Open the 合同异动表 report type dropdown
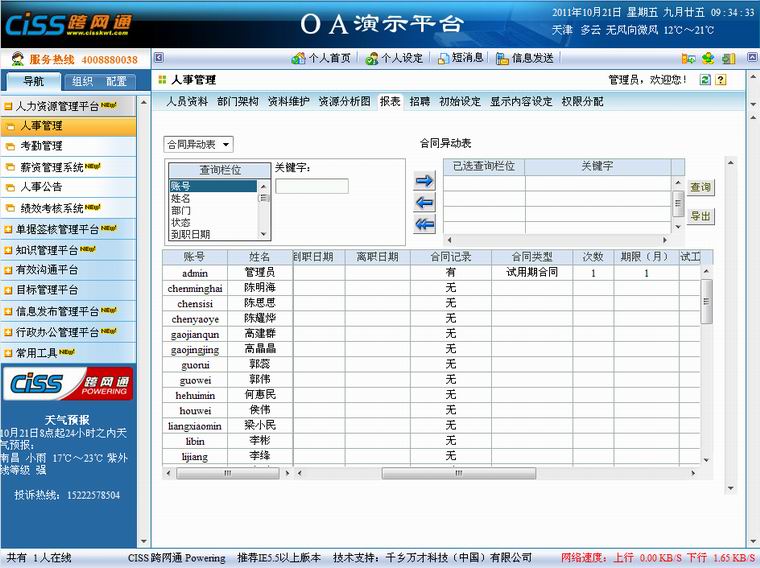This screenshot has height=568, width=760. pos(198,145)
